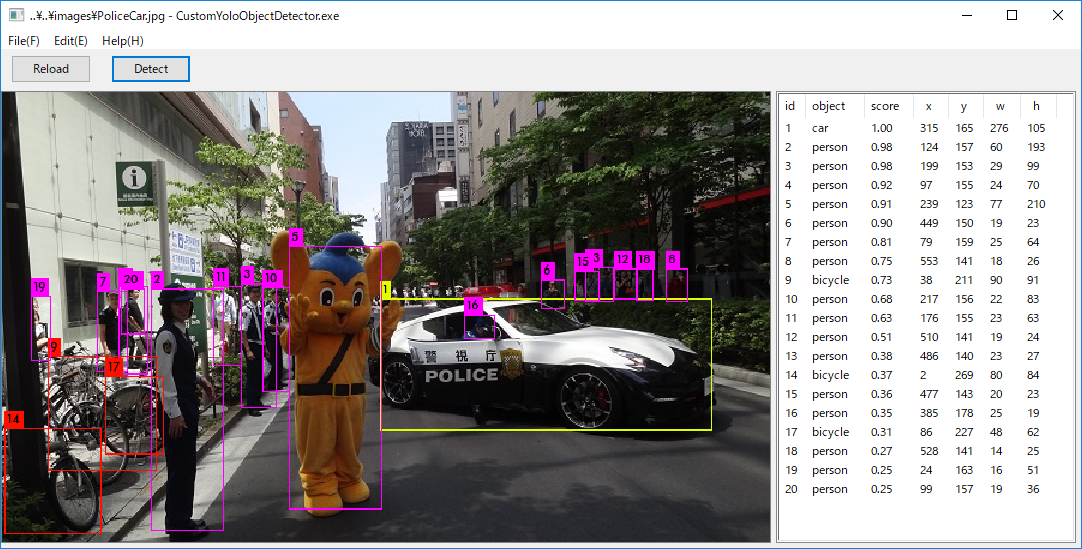Open the File(F) menu
The width and height of the screenshot is (1082, 549).
coord(24,41)
